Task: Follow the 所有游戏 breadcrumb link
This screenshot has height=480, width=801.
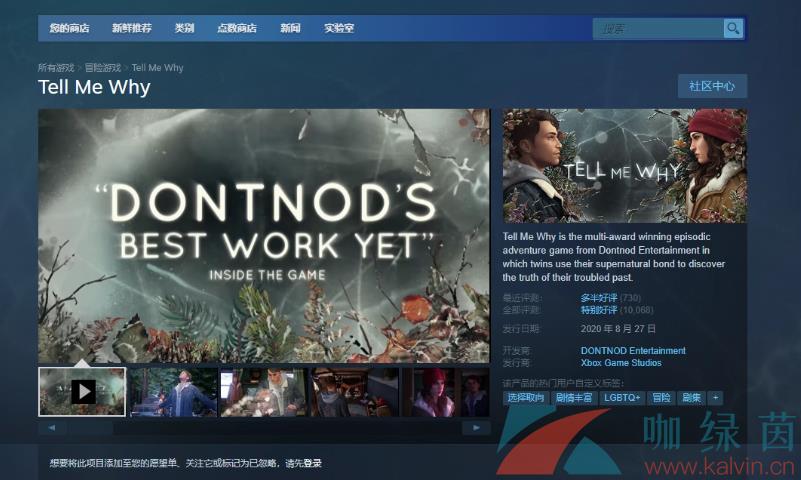Action: (56, 67)
